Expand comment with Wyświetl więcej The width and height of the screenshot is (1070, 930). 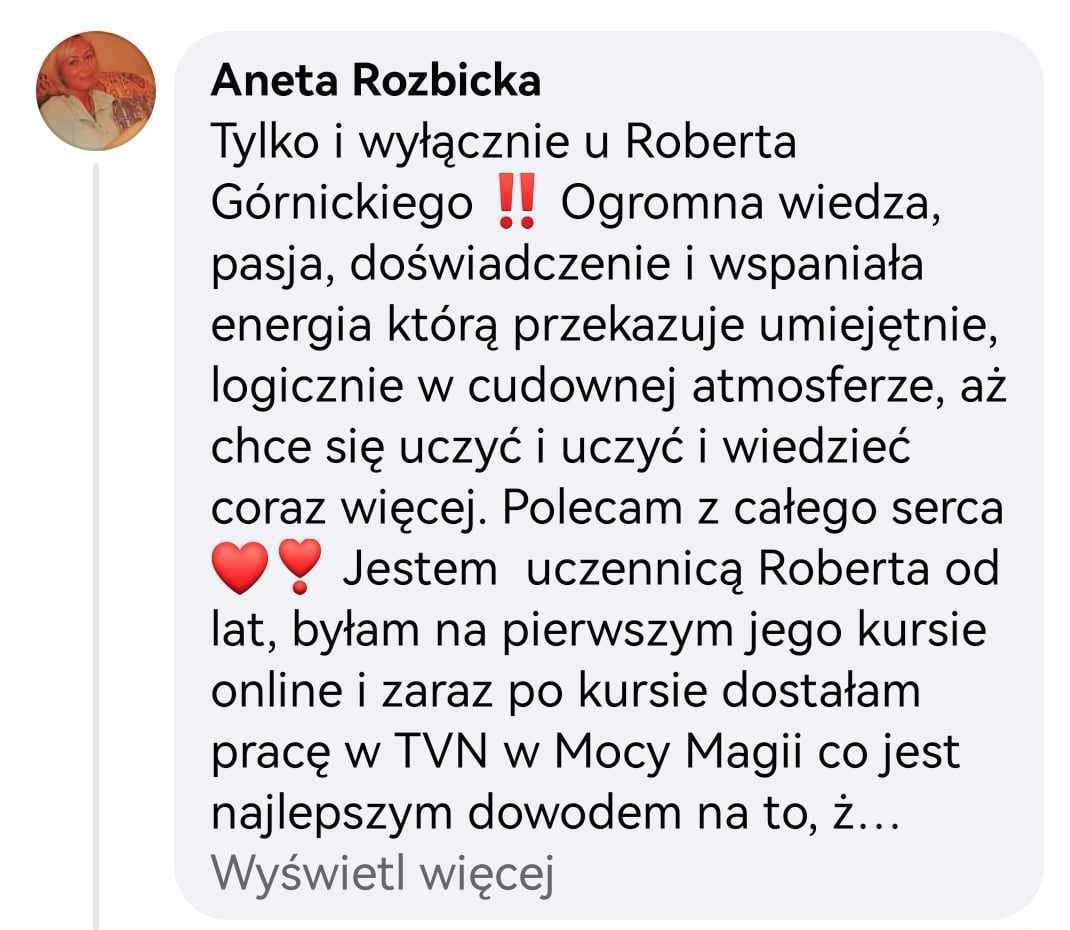coord(382,874)
